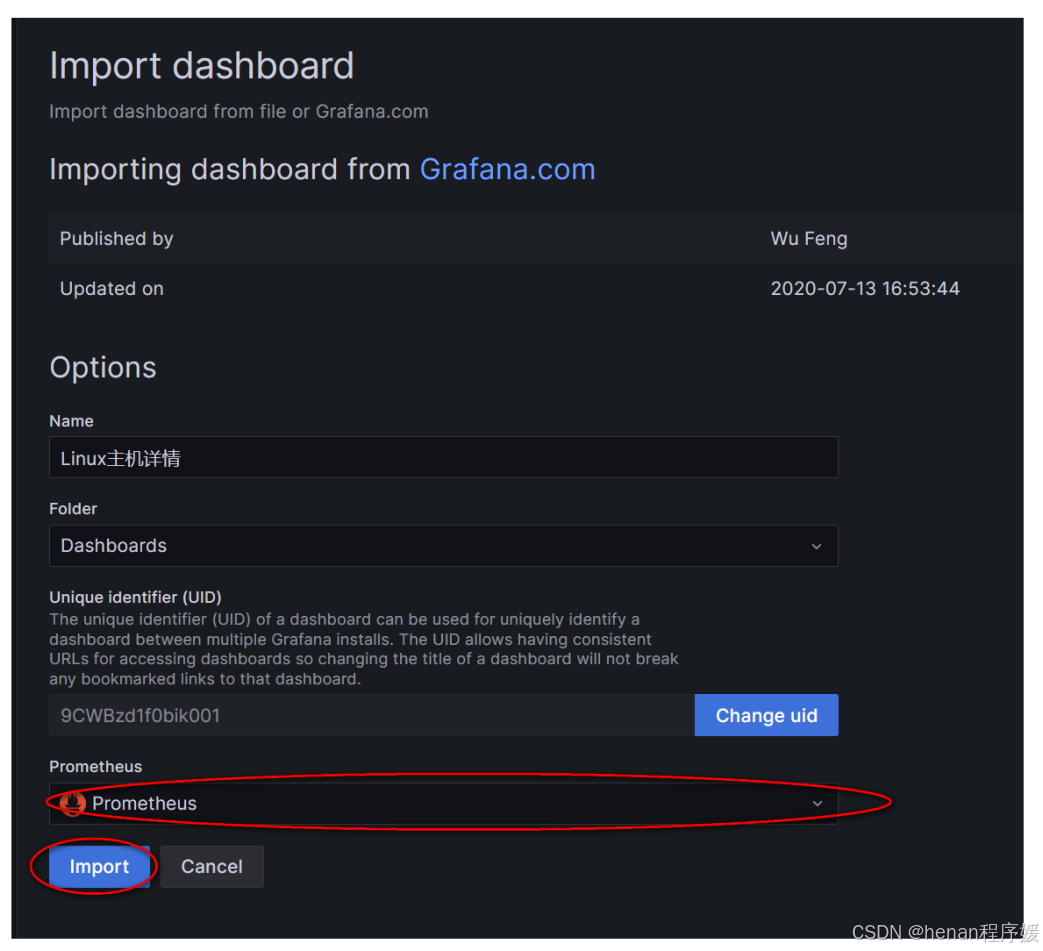Click the UID field 9CWBzd1f0bik001
1043x951 pixels.
coord(372,716)
